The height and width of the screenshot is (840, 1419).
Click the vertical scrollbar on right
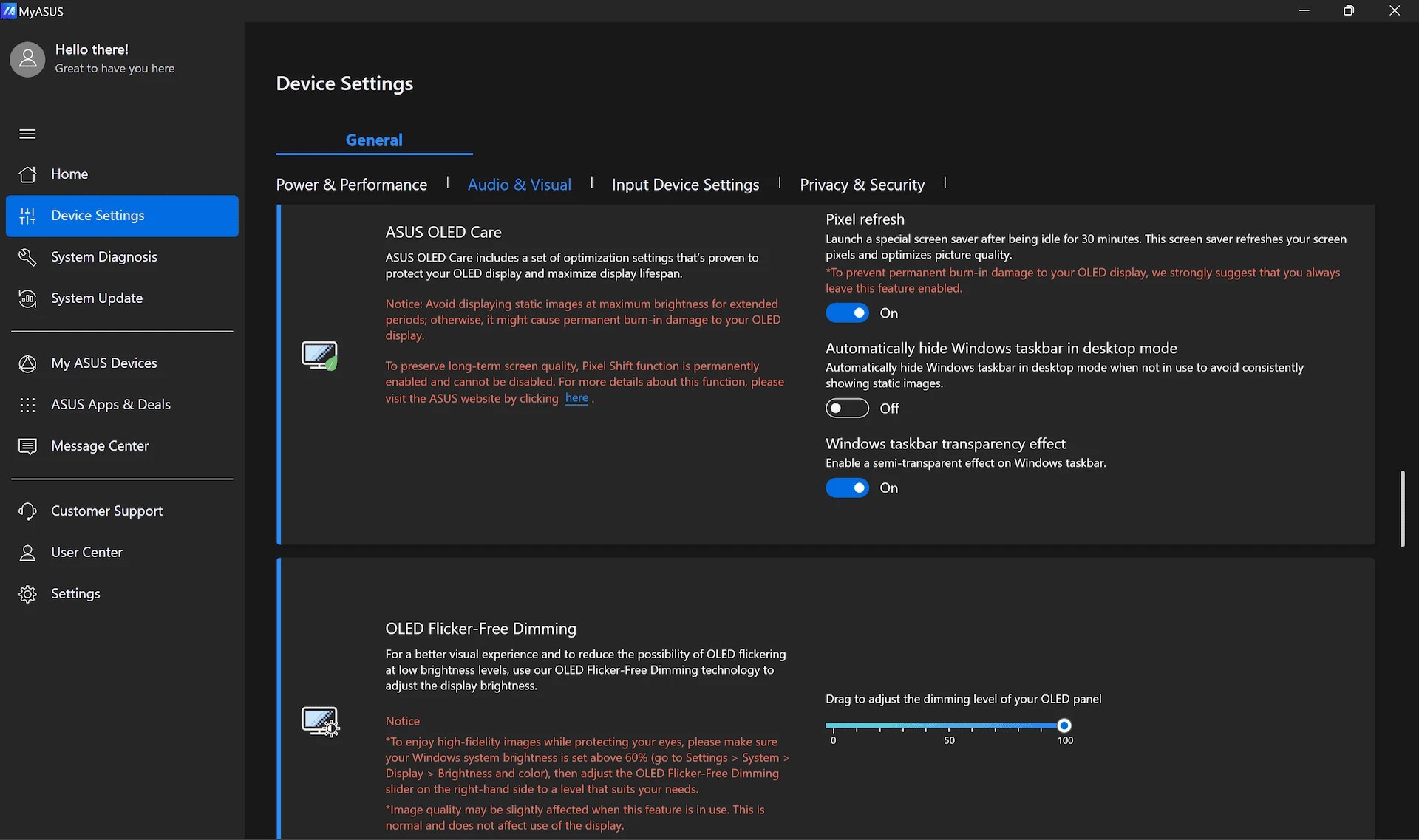1402,509
